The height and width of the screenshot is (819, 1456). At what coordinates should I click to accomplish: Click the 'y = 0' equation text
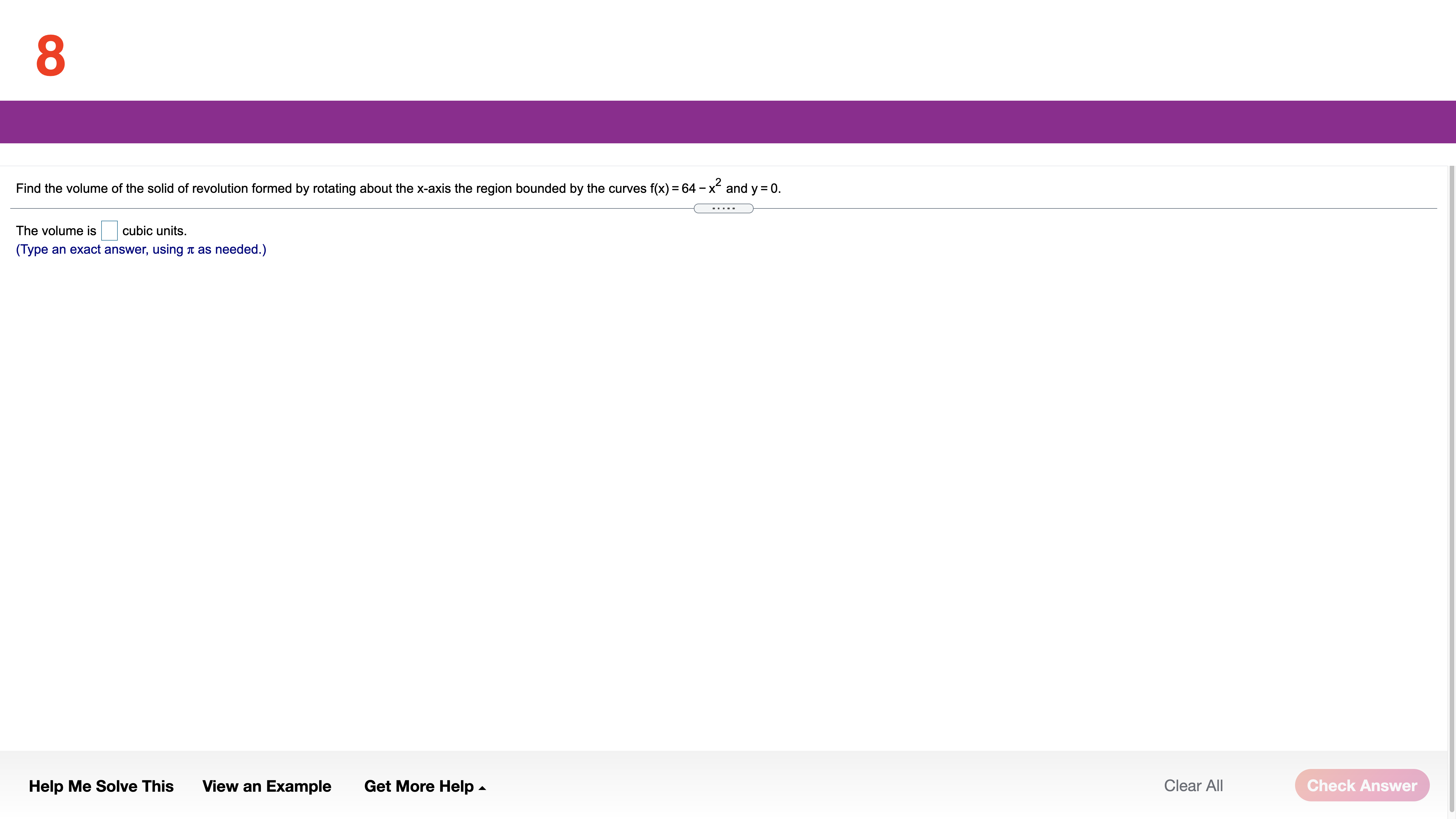click(x=765, y=189)
